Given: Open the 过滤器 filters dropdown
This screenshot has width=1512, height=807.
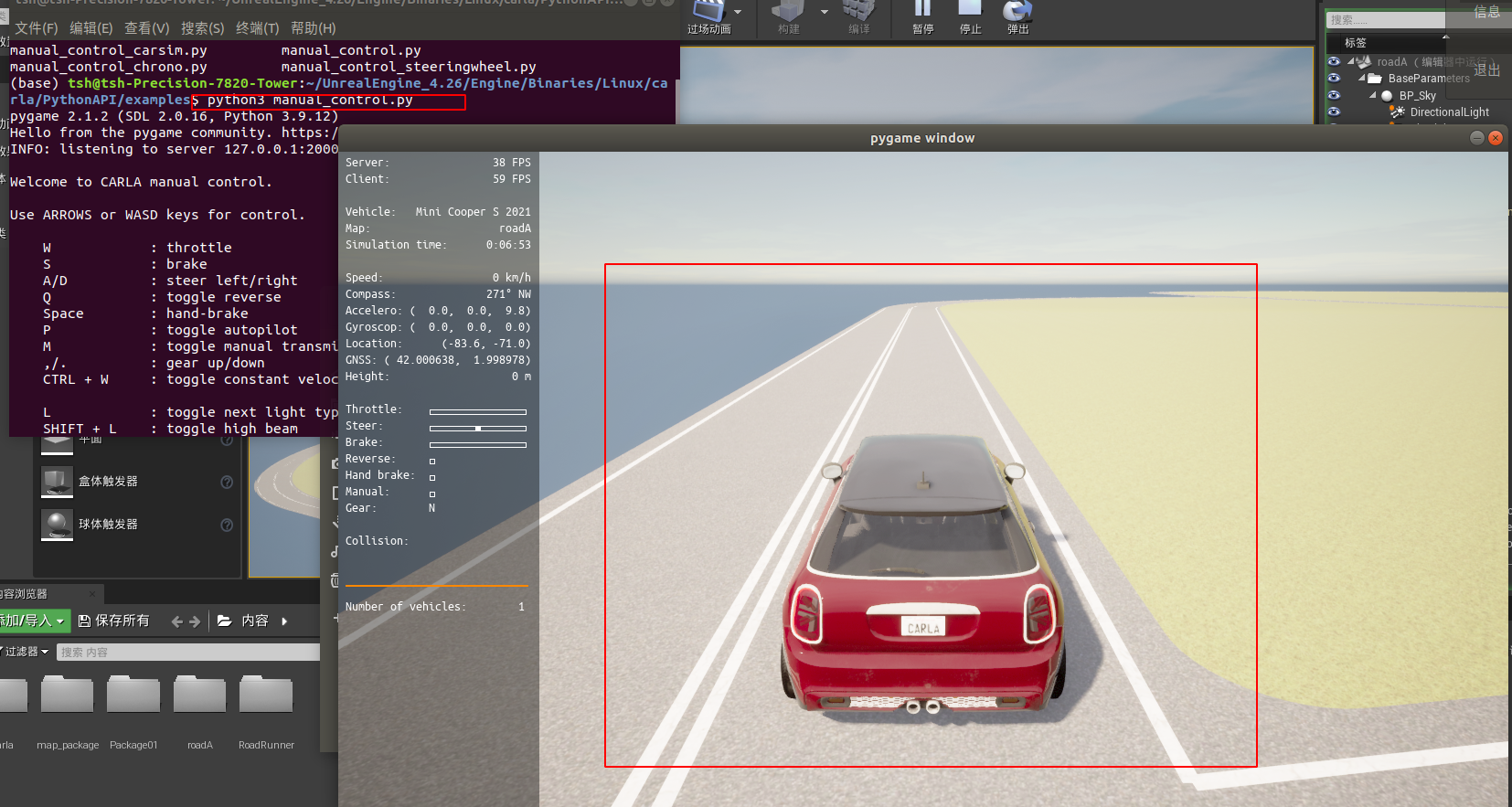Looking at the screenshot, I should (24, 652).
